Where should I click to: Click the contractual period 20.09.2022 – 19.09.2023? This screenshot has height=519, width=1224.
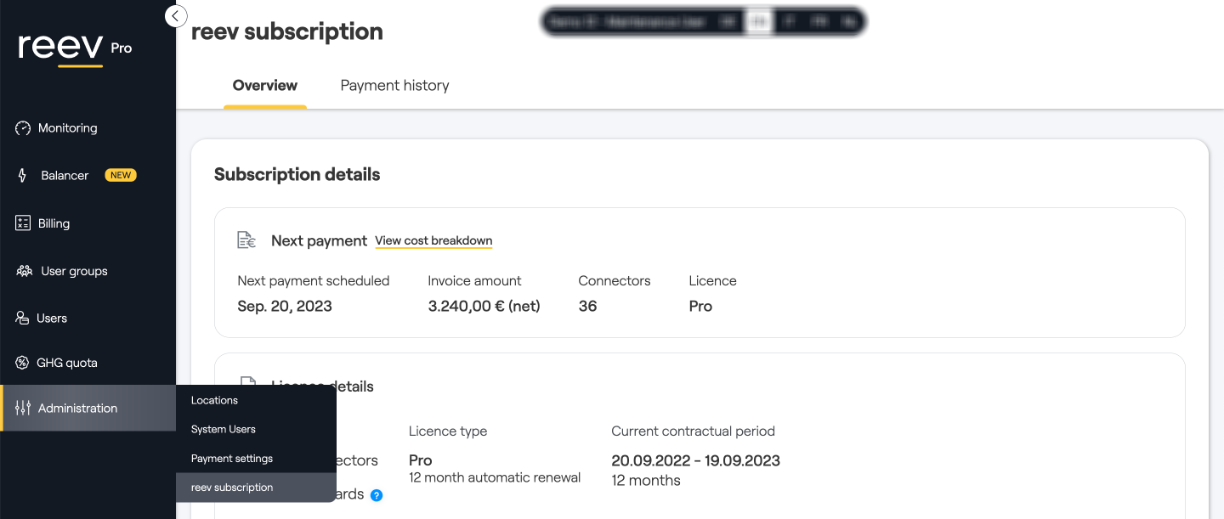coord(696,460)
